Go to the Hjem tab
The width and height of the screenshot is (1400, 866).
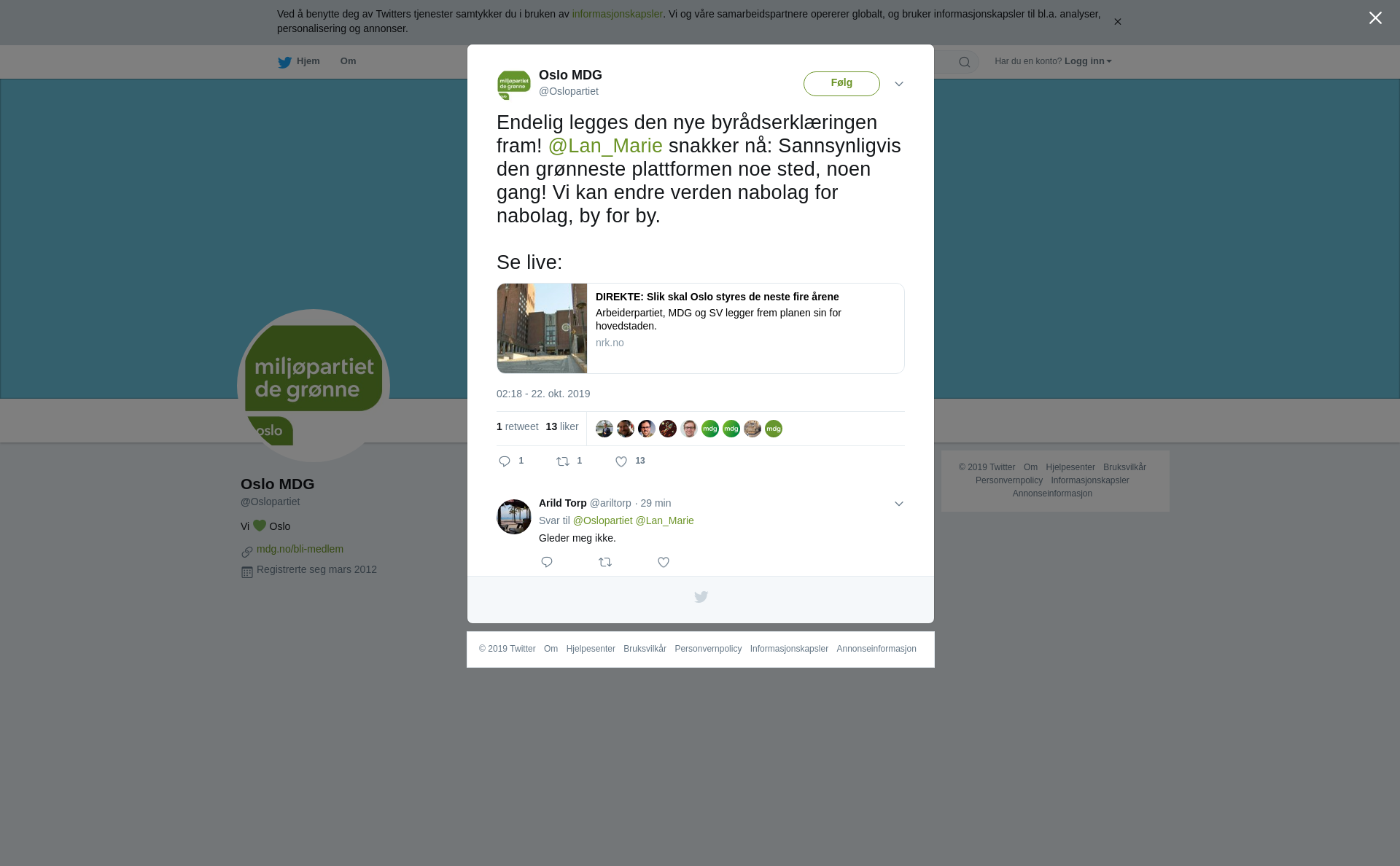[x=299, y=62]
